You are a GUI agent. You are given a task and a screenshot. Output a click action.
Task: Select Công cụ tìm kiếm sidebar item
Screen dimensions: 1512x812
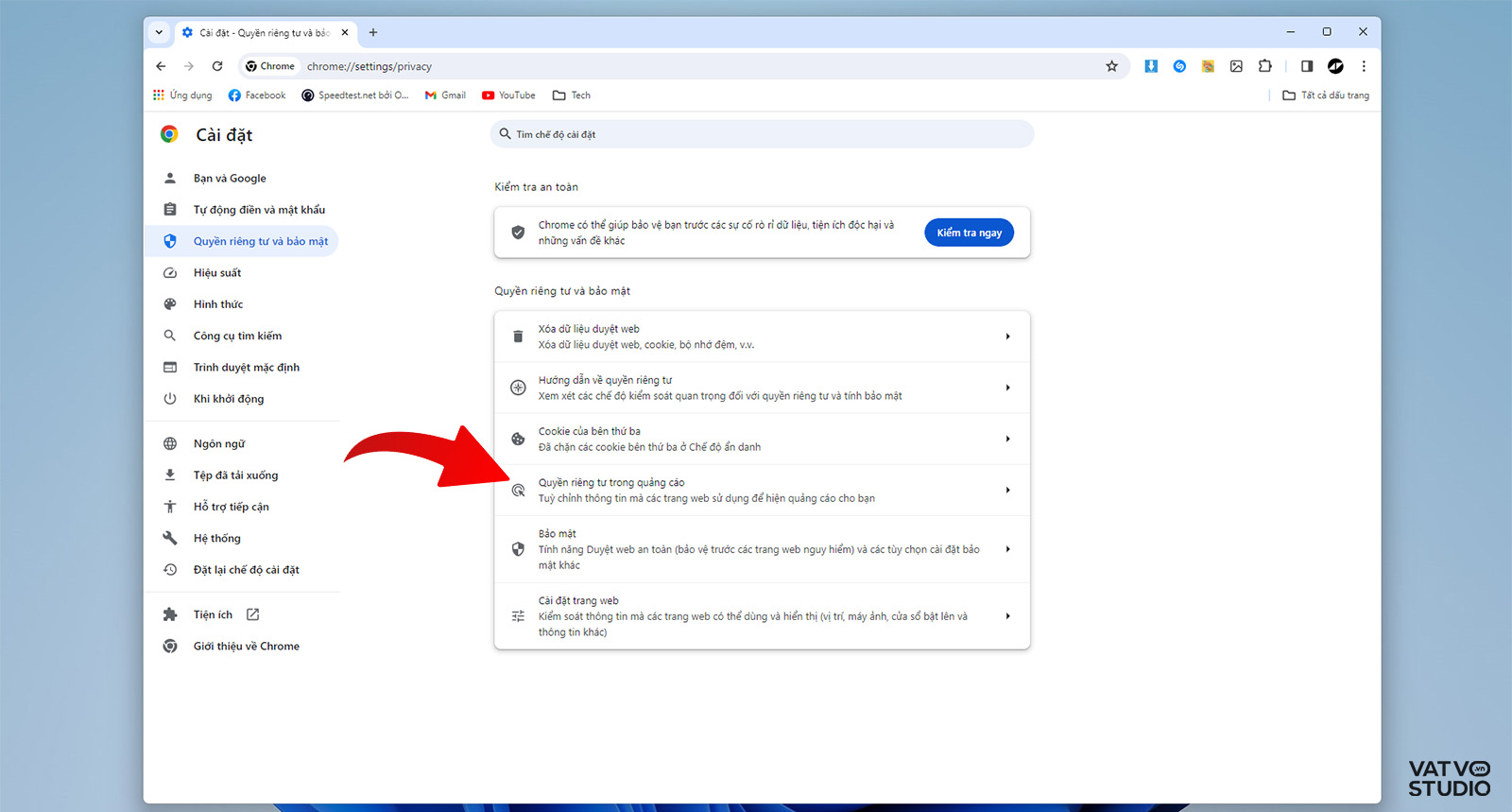tap(242, 336)
